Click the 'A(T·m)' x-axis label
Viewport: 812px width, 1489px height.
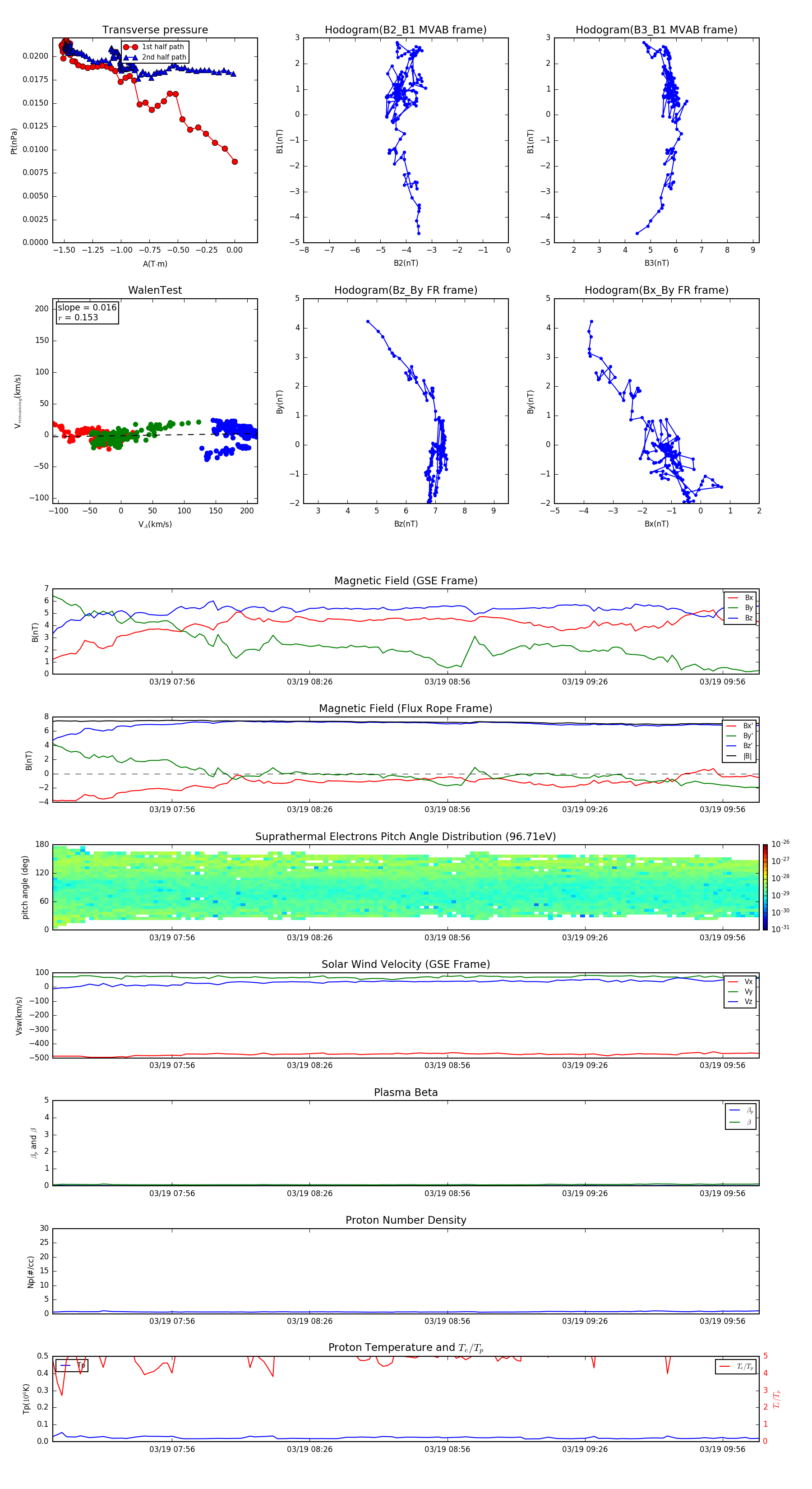click(155, 264)
